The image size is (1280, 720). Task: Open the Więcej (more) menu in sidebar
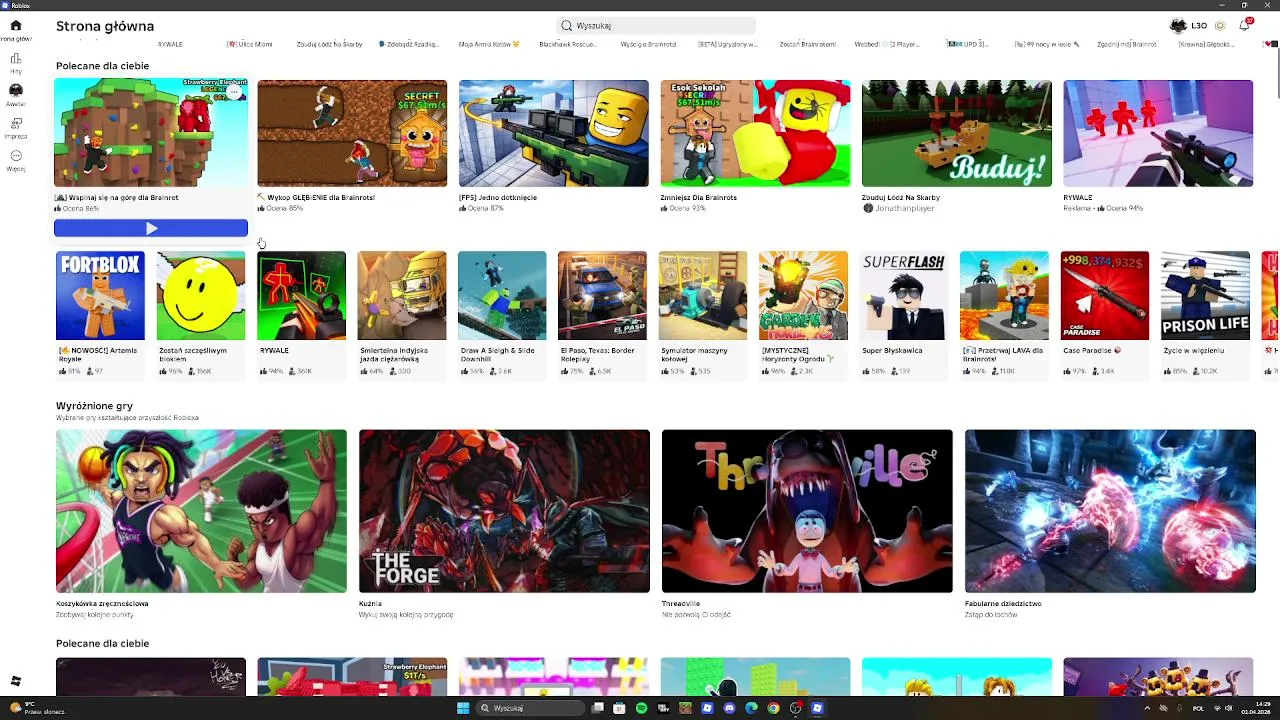16,155
